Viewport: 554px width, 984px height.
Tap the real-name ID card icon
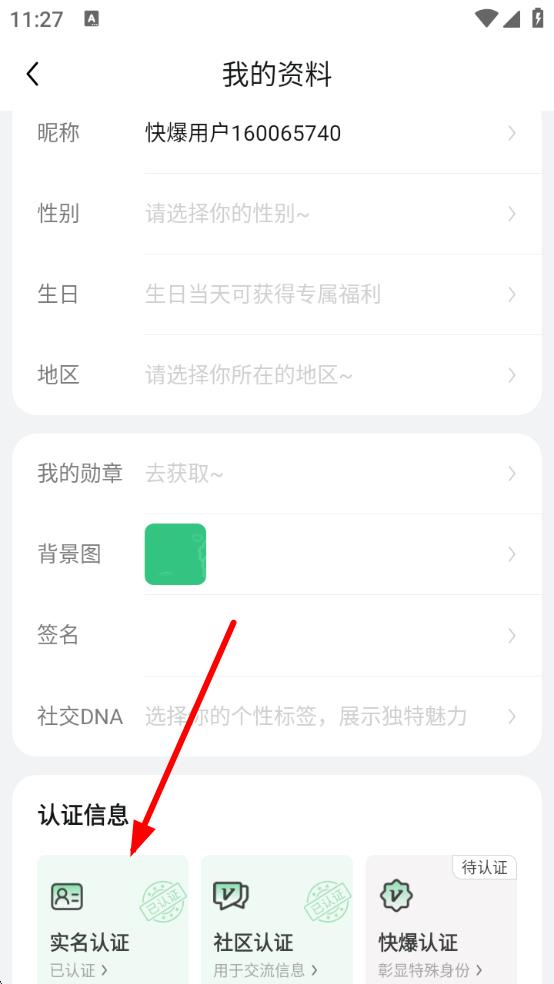point(67,896)
